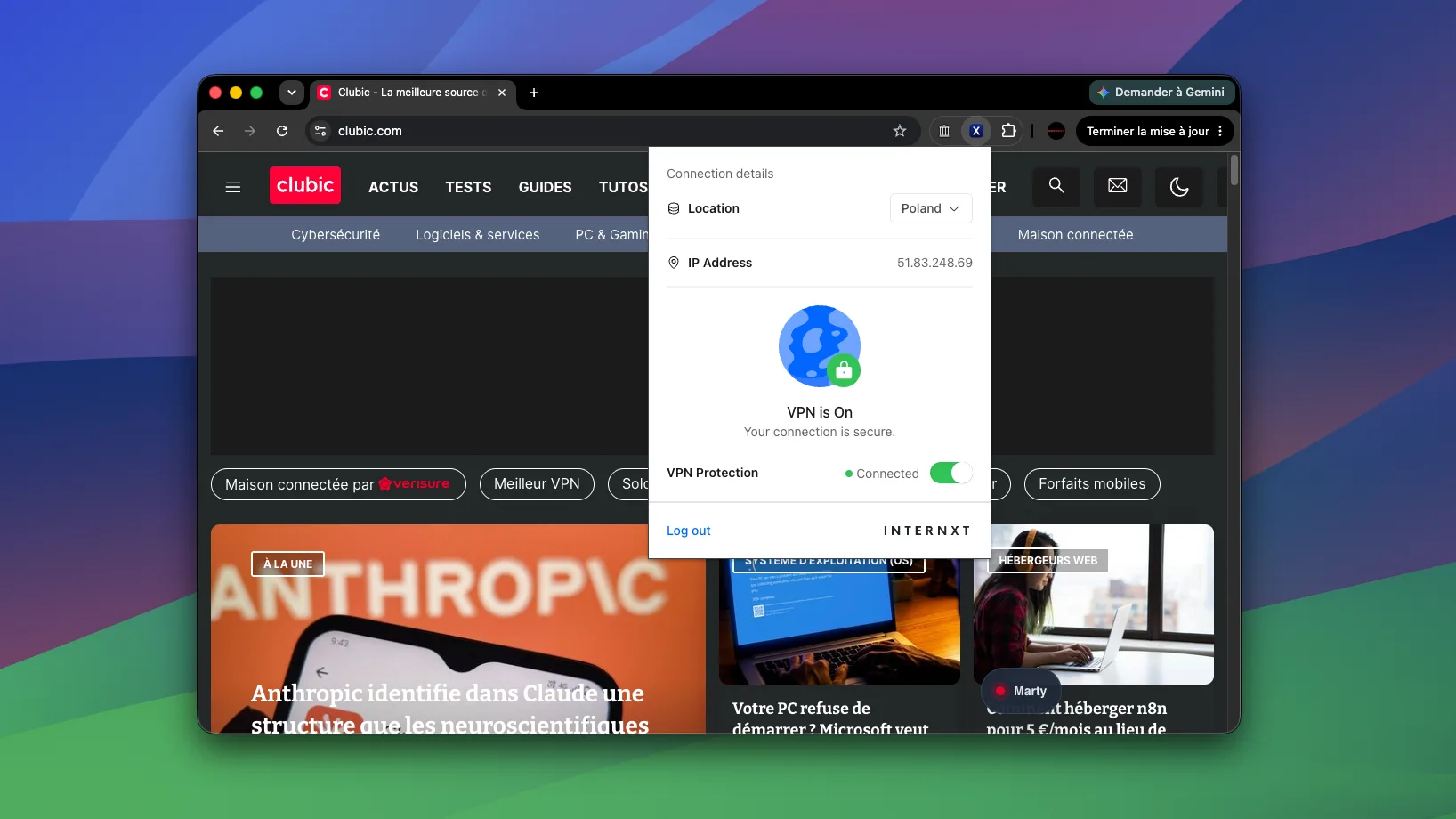This screenshot has width=1456, height=819.
Task: Click the page vertical scrollbar
Action: coord(1234,169)
